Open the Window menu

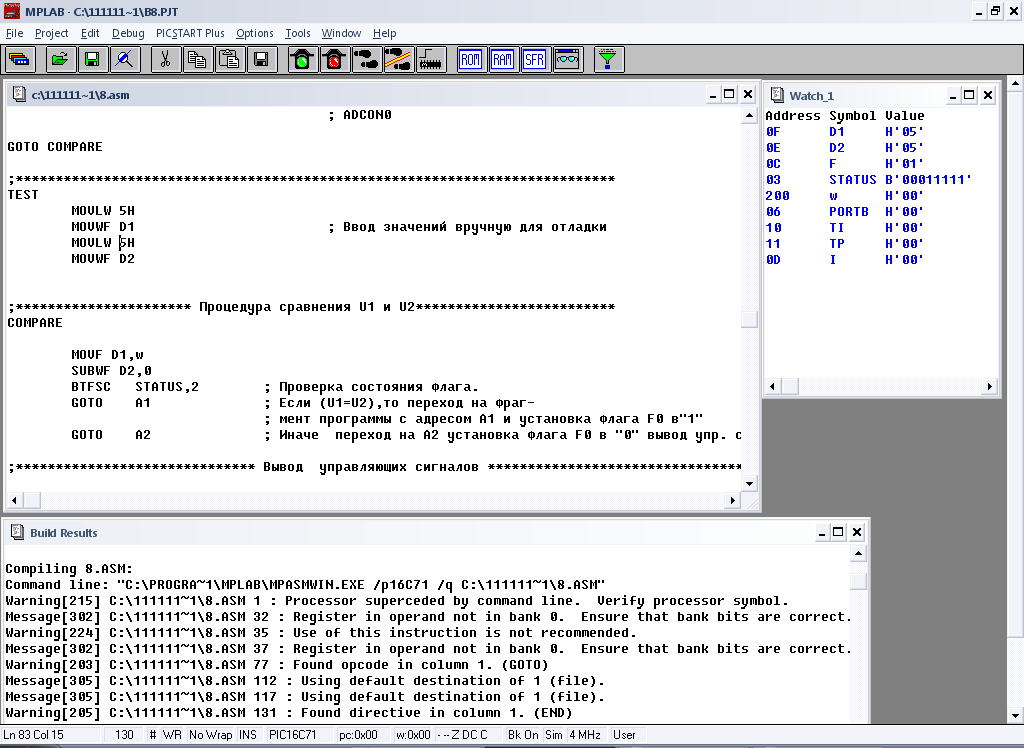click(341, 33)
